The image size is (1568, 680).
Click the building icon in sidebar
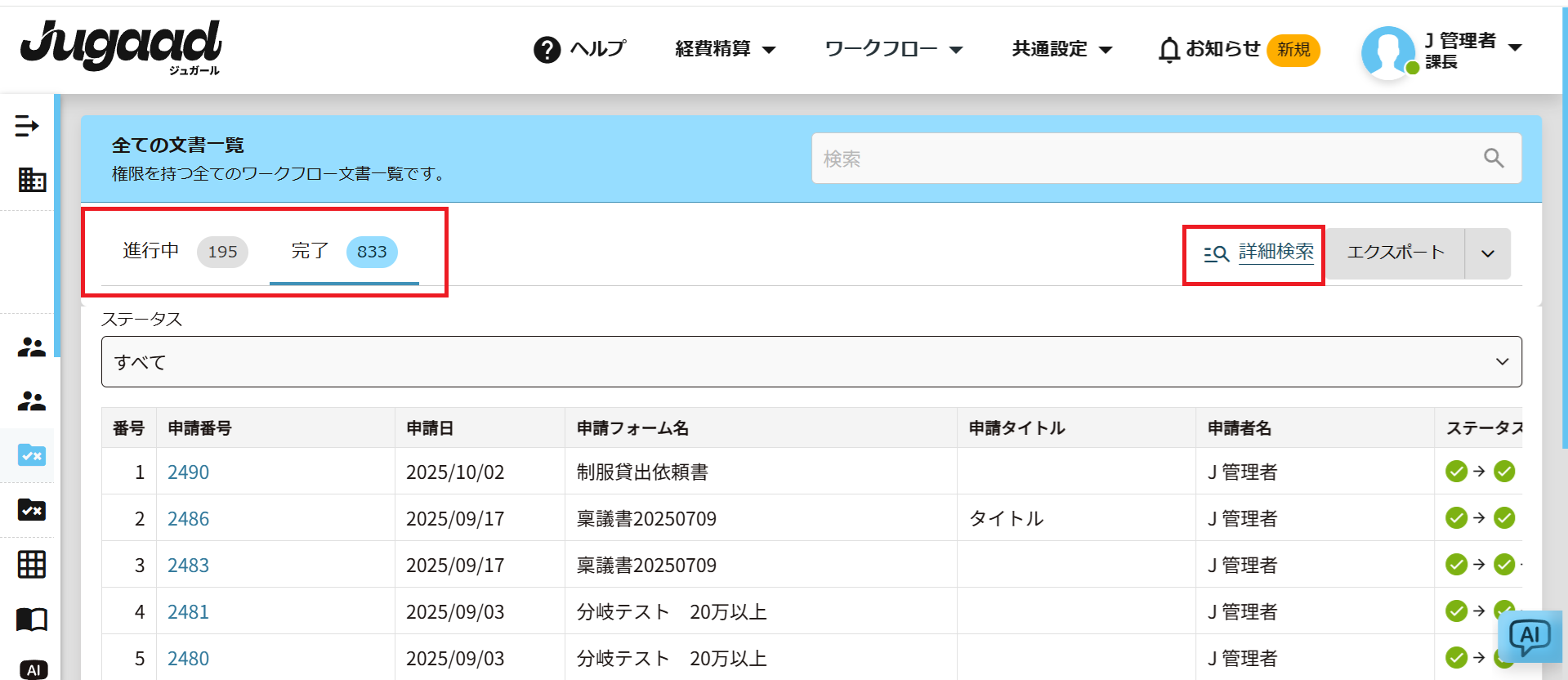coord(32,180)
